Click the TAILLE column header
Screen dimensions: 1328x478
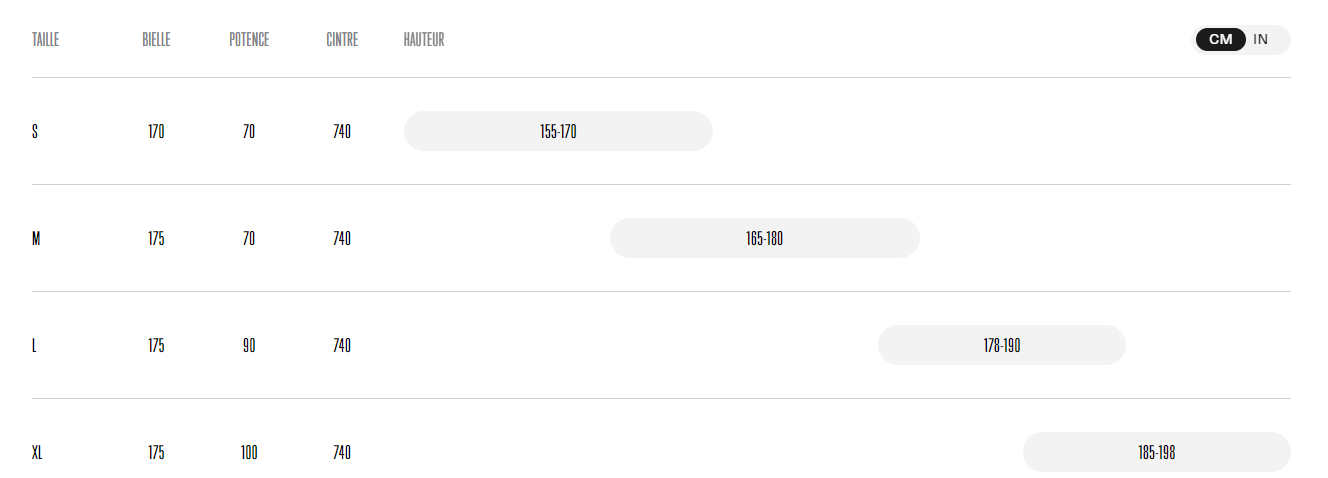[x=46, y=40]
